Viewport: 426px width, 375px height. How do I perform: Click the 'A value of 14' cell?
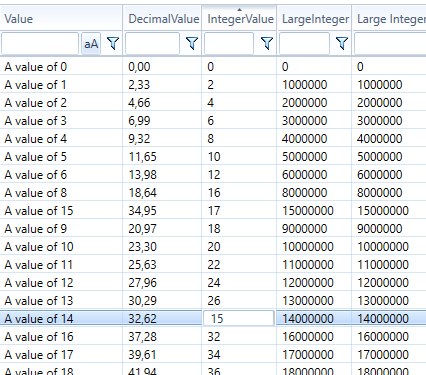tap(61, 319)
